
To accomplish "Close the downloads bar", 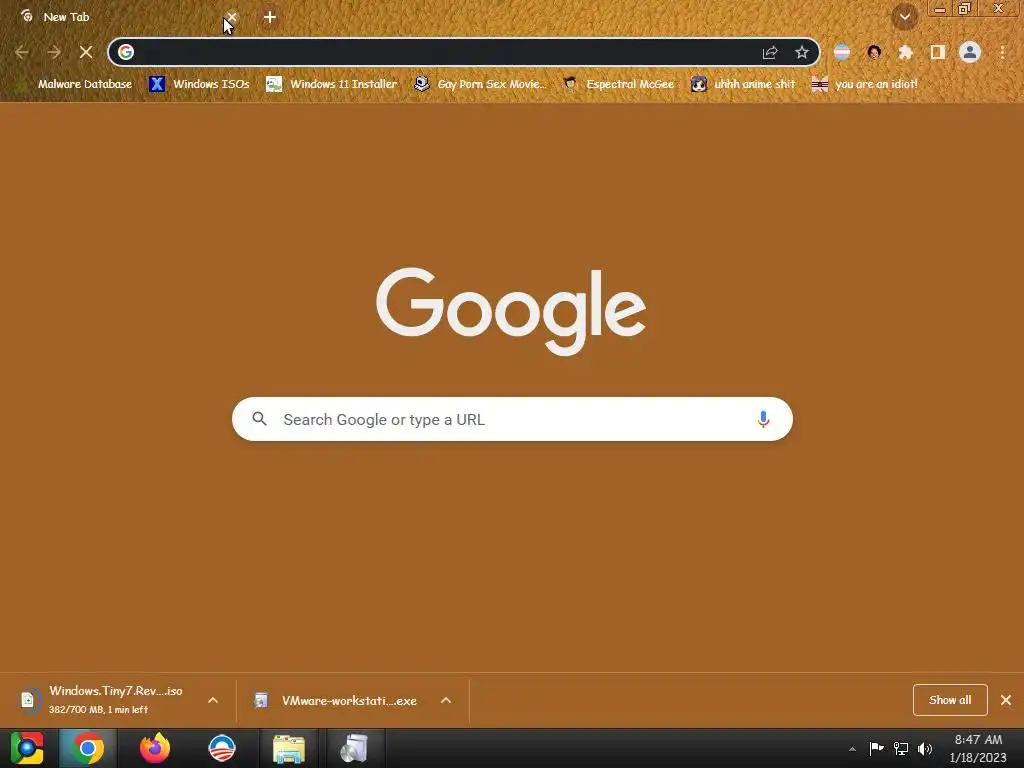I will (x=1006, y=700).
